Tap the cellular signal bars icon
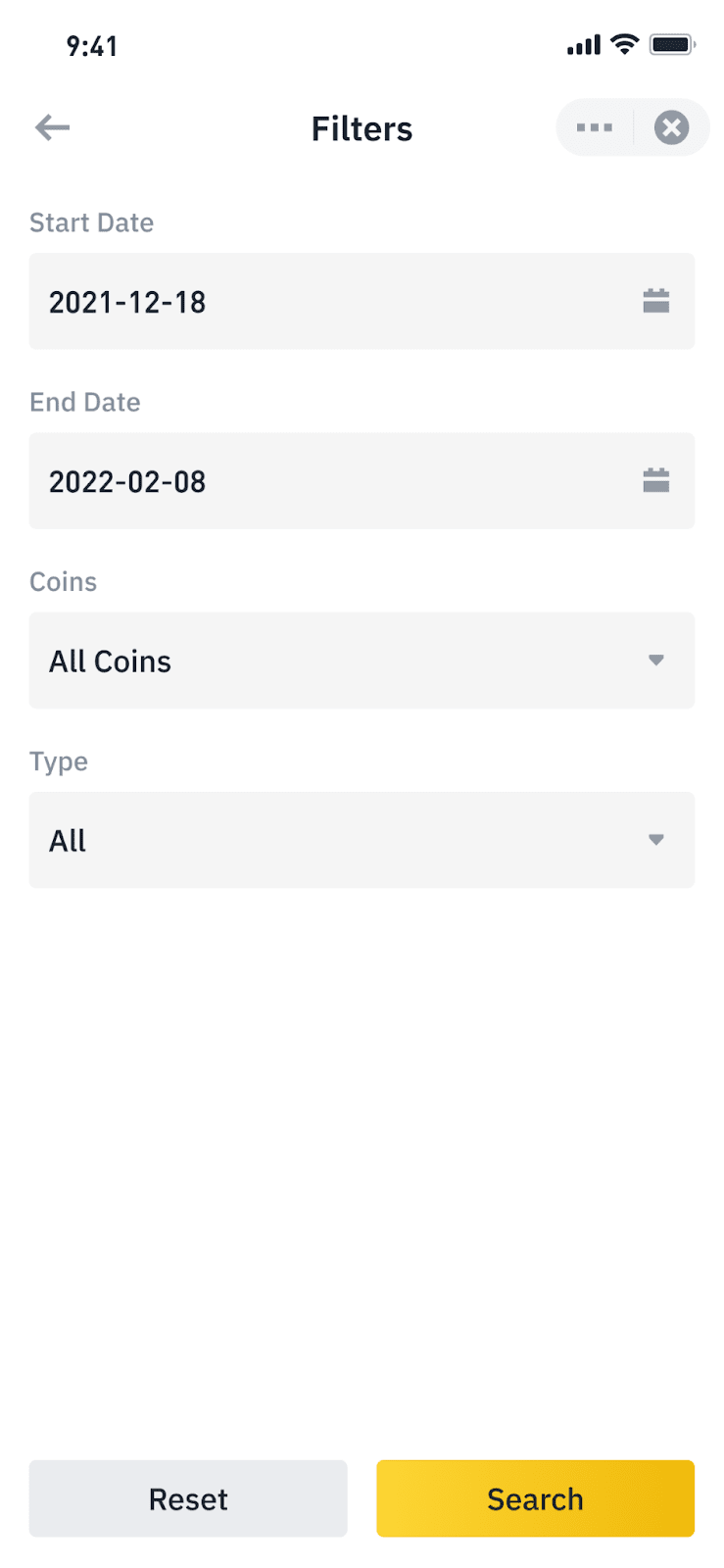Screen dimensions: 724x1568 (584, 45)
